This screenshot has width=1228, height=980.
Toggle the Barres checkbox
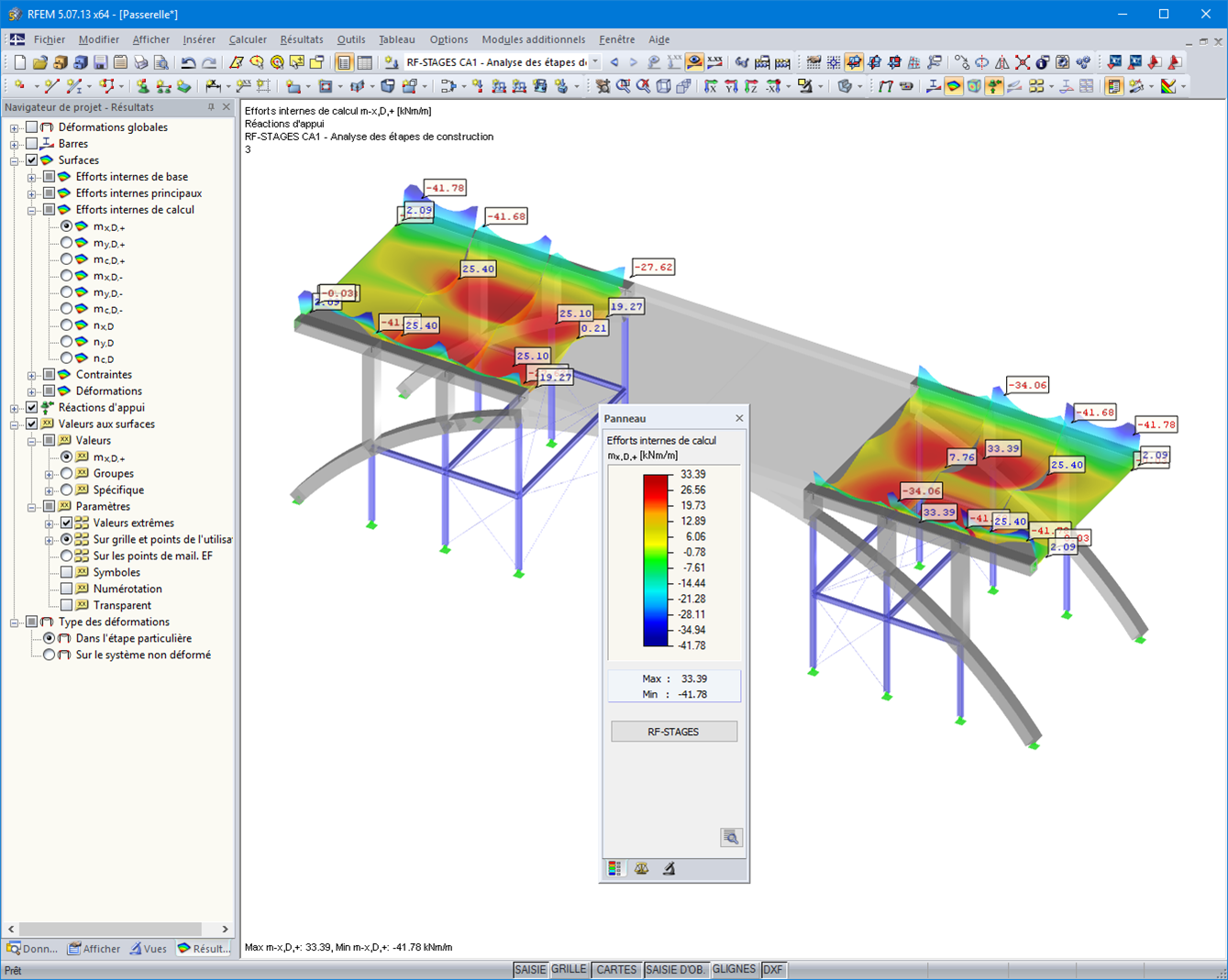click(32, 144)
